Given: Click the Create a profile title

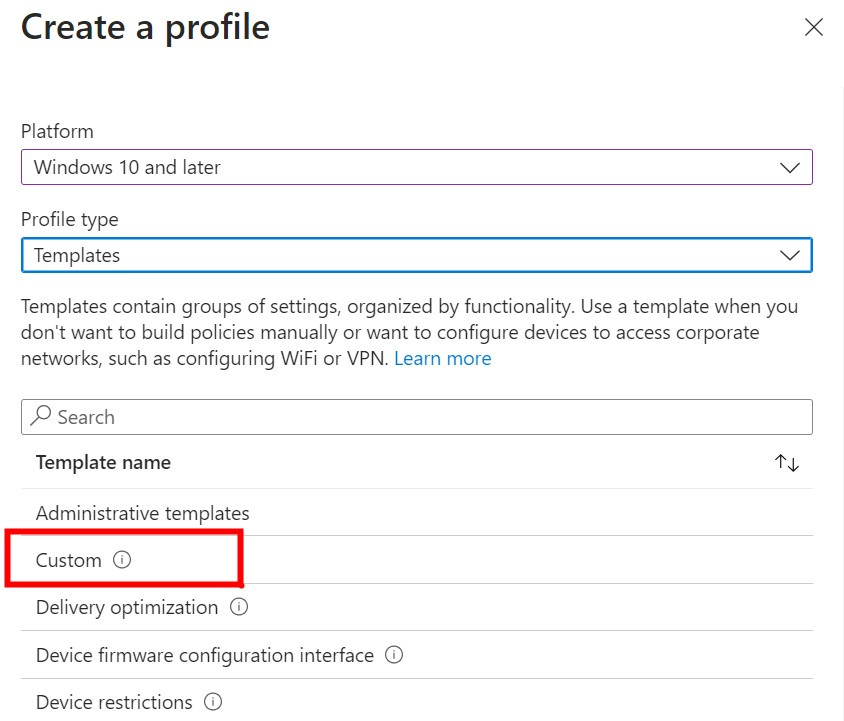Looking at the screenshot, I should [x=145, y=27].
